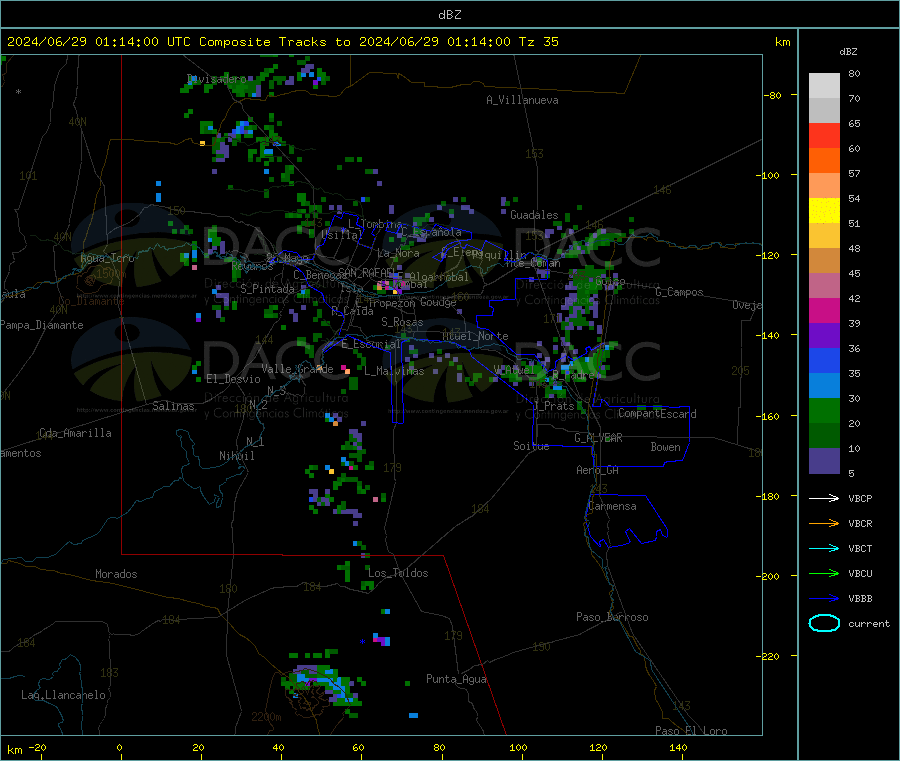900x761 pixels.
Task: Click the Nihuil map label
Action: pyautogui.click(x=237, y=456)
